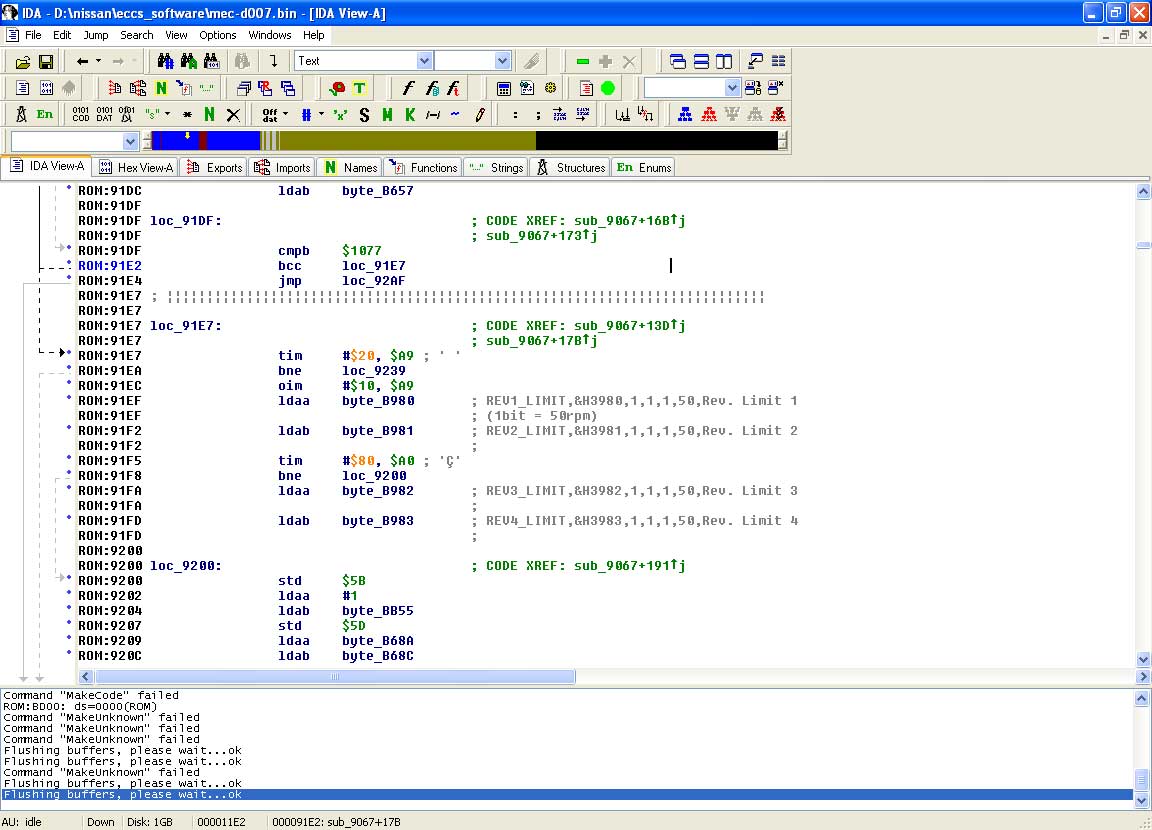1152x830 pixels.
Task: Click the disassembly view scroll-down arrow
Action: tap(1143, 659)
